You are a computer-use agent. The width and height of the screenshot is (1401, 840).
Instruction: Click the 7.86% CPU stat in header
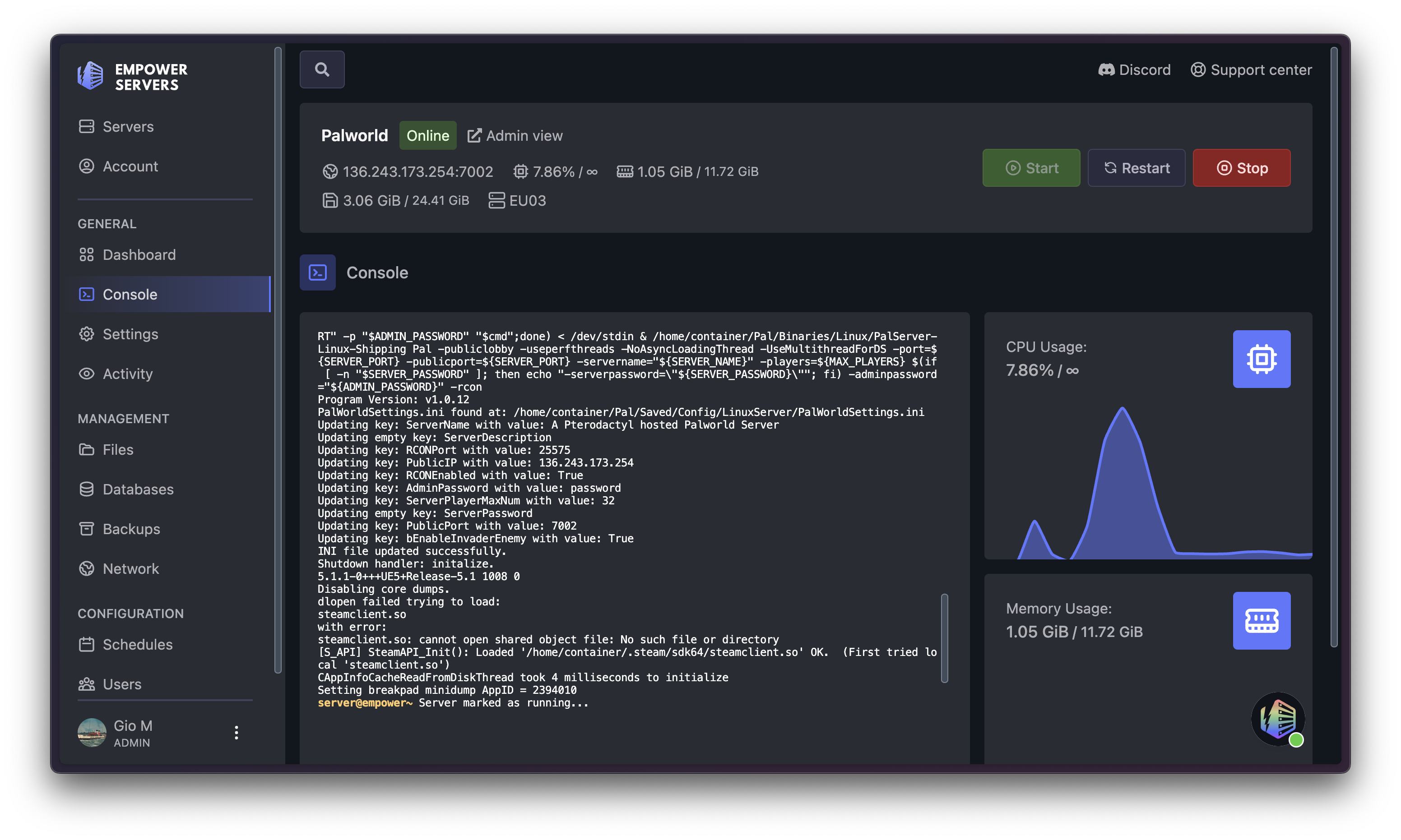coord(555,171)
